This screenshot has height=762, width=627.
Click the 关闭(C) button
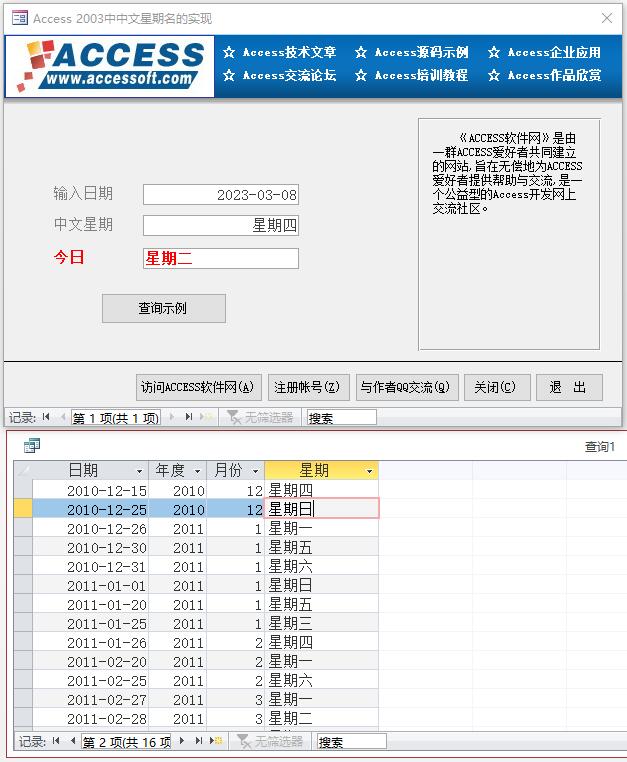497,387
